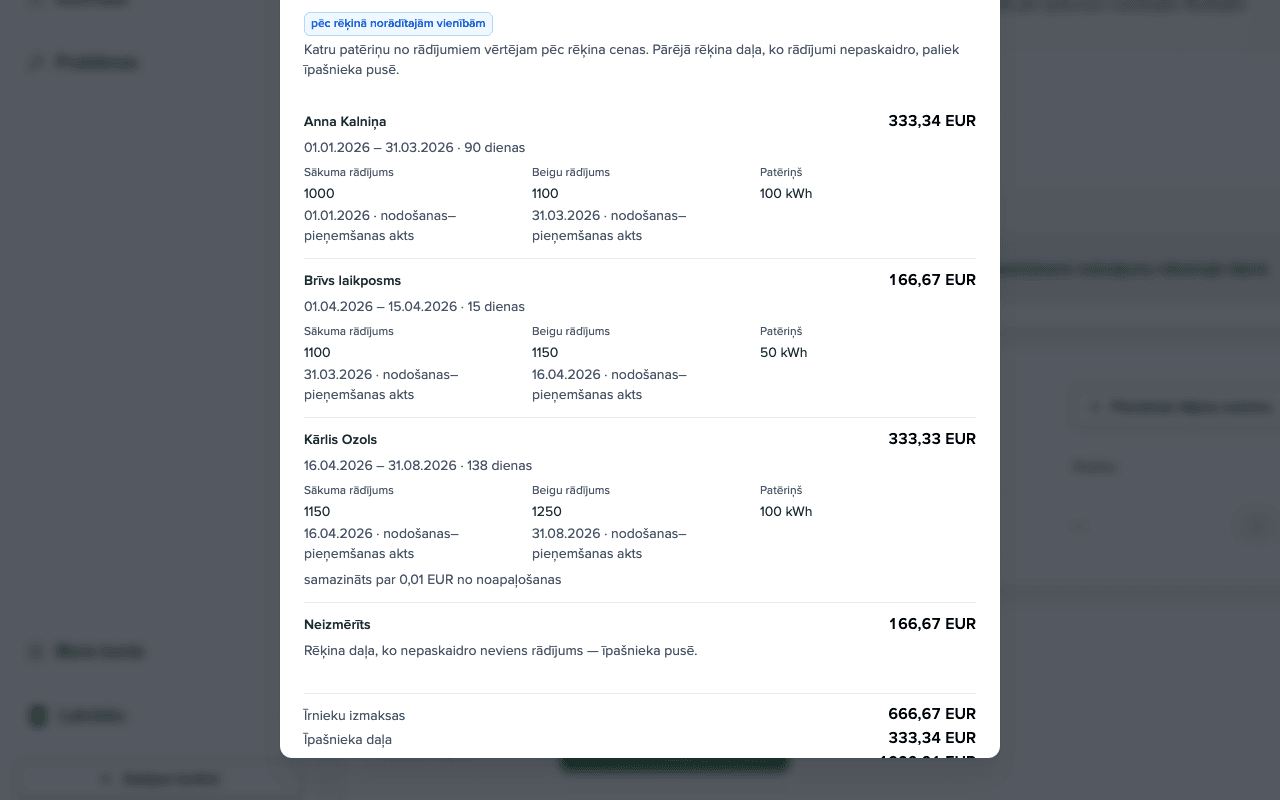Viewport: 1280px width, 800px height.
Task: Click Kārlis Ozols's 333,33 EUR amount
Action: tap(932, 439)
